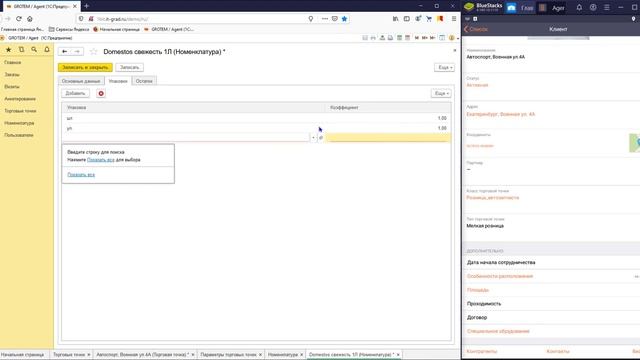This screenshot has width=640, height=360.
Task: Click open-reference icon in the packaging field
Action: 321,138
